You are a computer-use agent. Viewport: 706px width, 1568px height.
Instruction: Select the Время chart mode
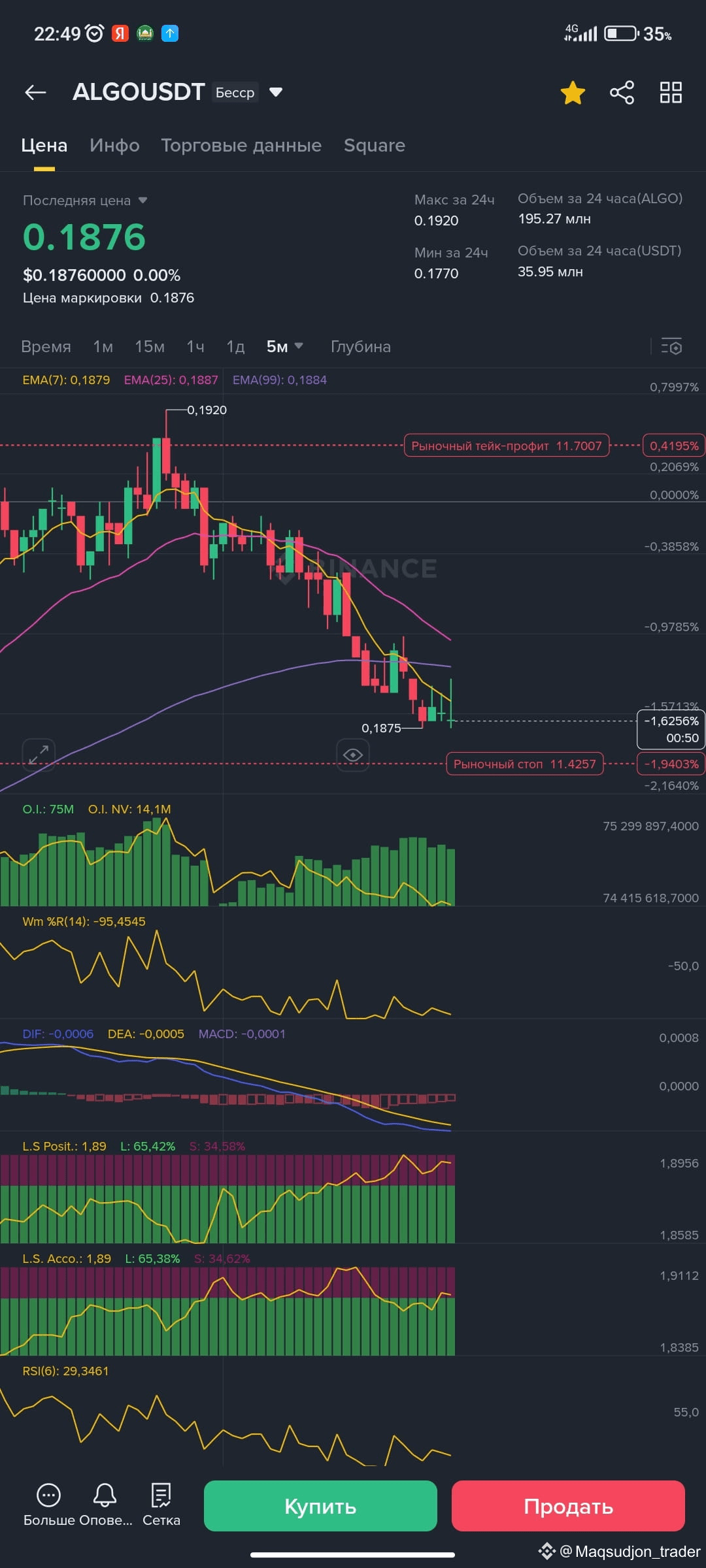(x=46, y=347)
